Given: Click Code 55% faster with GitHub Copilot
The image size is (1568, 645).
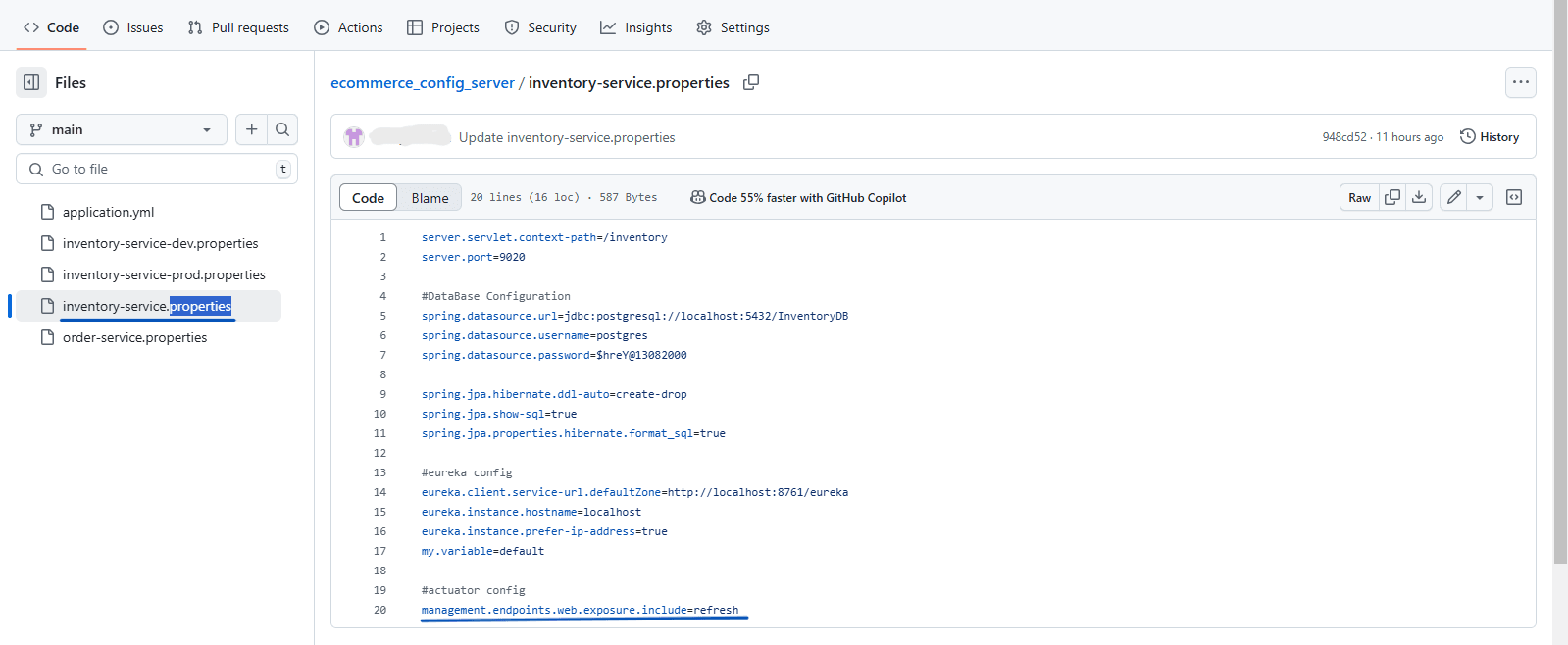Looking at the screenshot, I should click(798, 197).
